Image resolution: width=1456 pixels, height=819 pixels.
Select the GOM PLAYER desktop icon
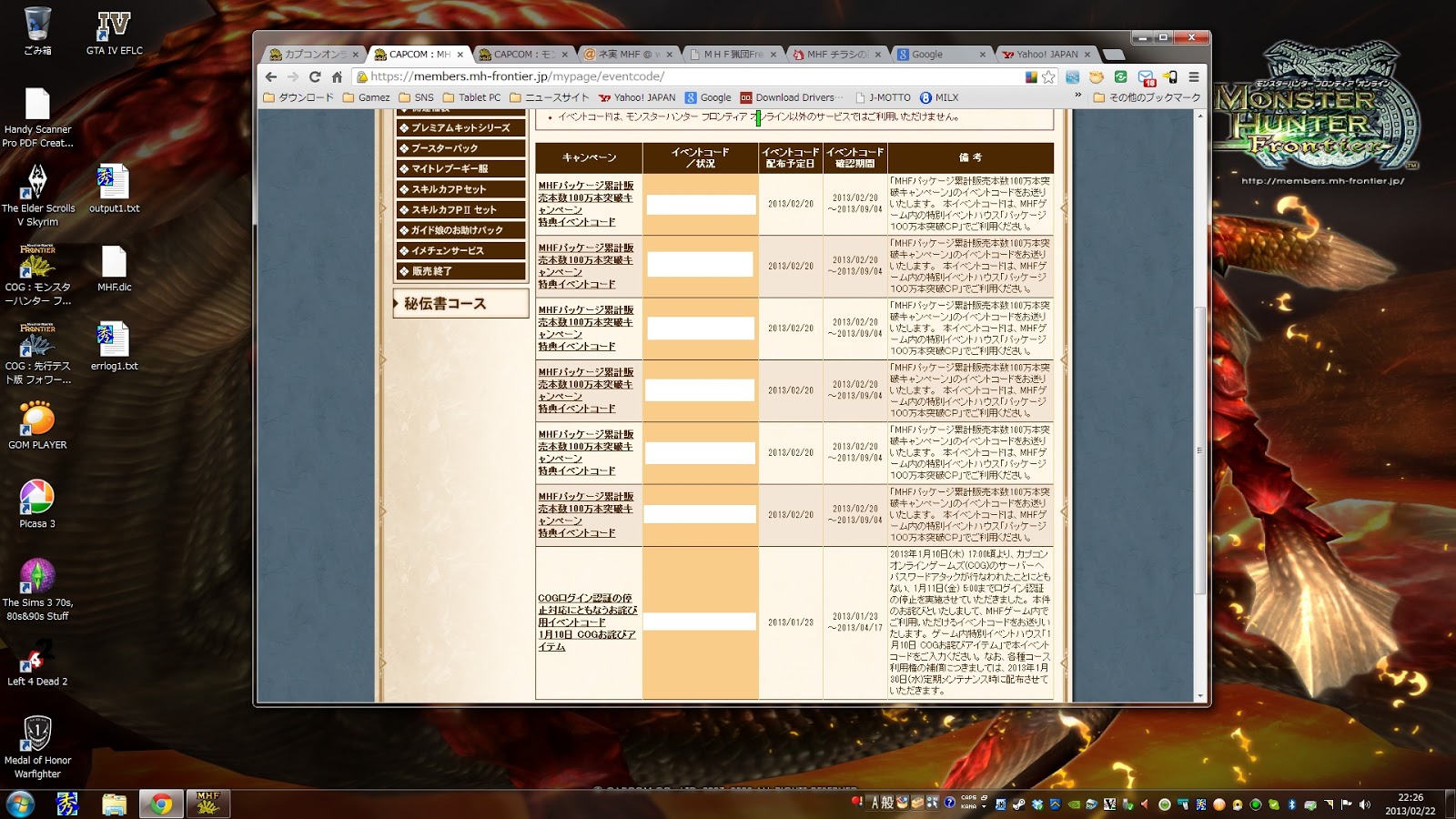pyautogui.click(x=37, y=426)
